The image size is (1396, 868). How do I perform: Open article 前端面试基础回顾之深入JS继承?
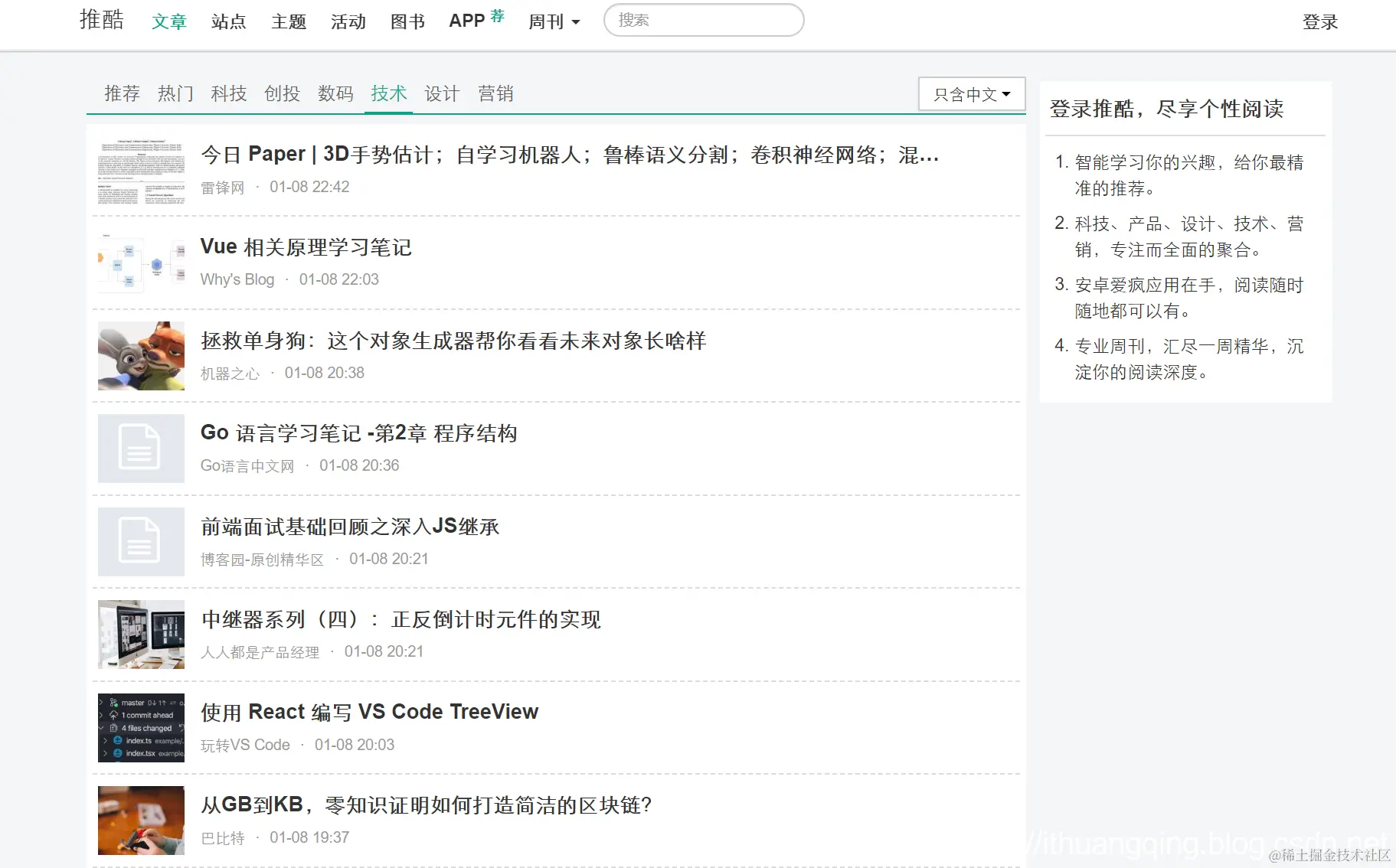point(350,527)
